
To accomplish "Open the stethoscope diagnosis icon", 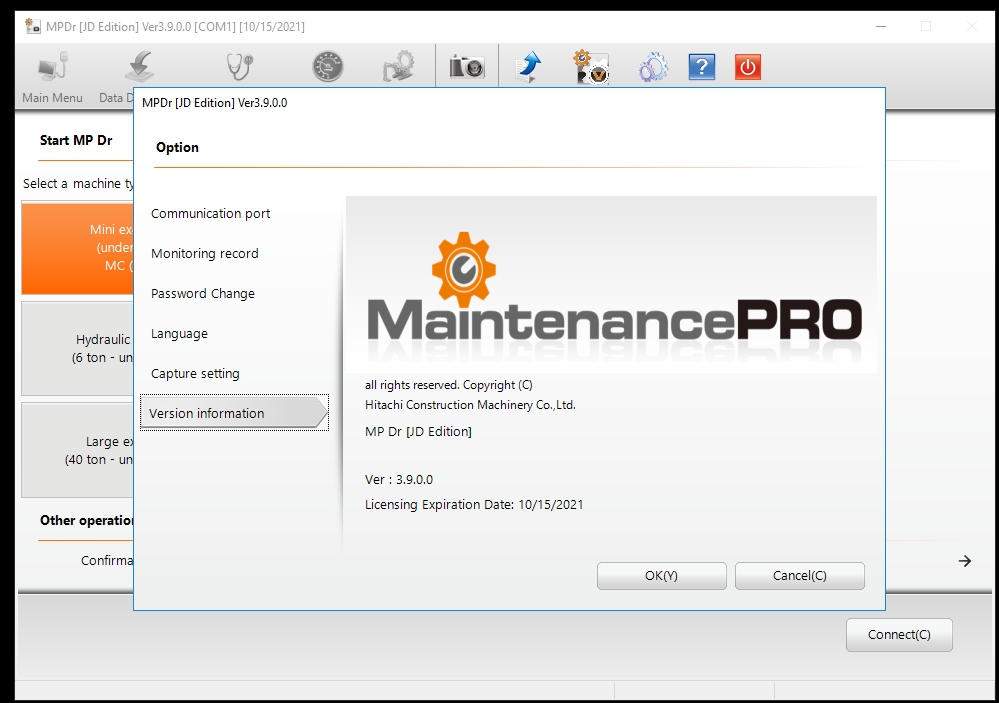I will 240,66.
